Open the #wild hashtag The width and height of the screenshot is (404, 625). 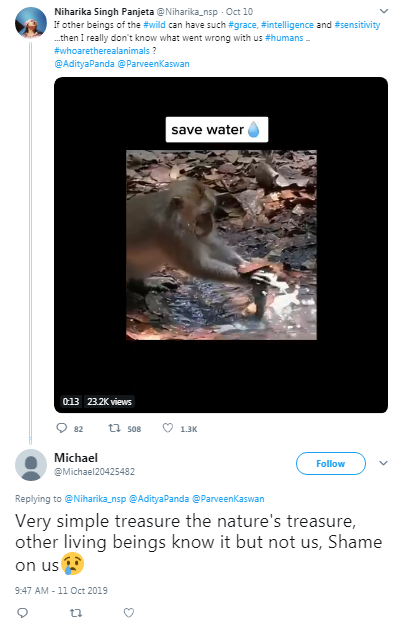pyautogui.click(x=154, y=25)
